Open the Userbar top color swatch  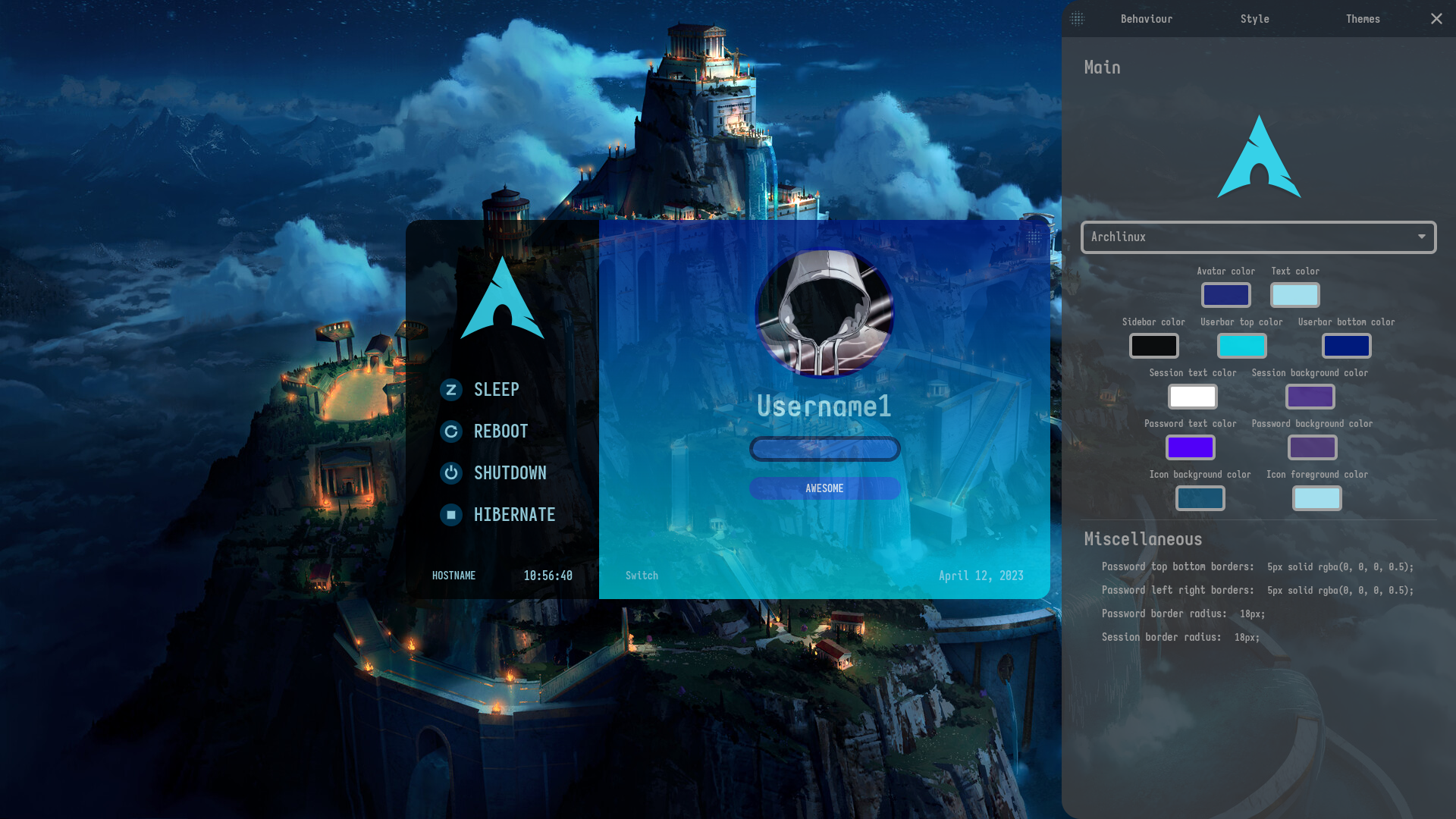tap(1241, 346)
